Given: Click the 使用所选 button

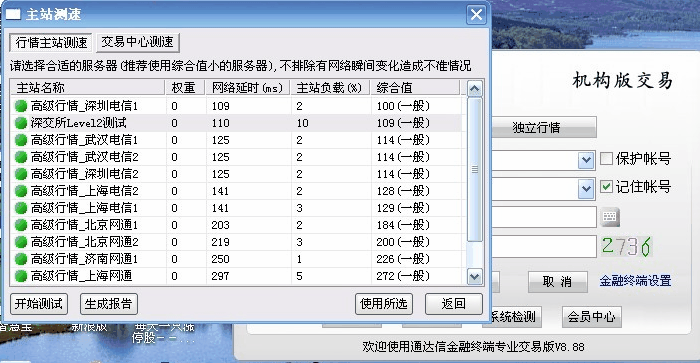Looking at the screenshot, I should (x=383, y=304).
